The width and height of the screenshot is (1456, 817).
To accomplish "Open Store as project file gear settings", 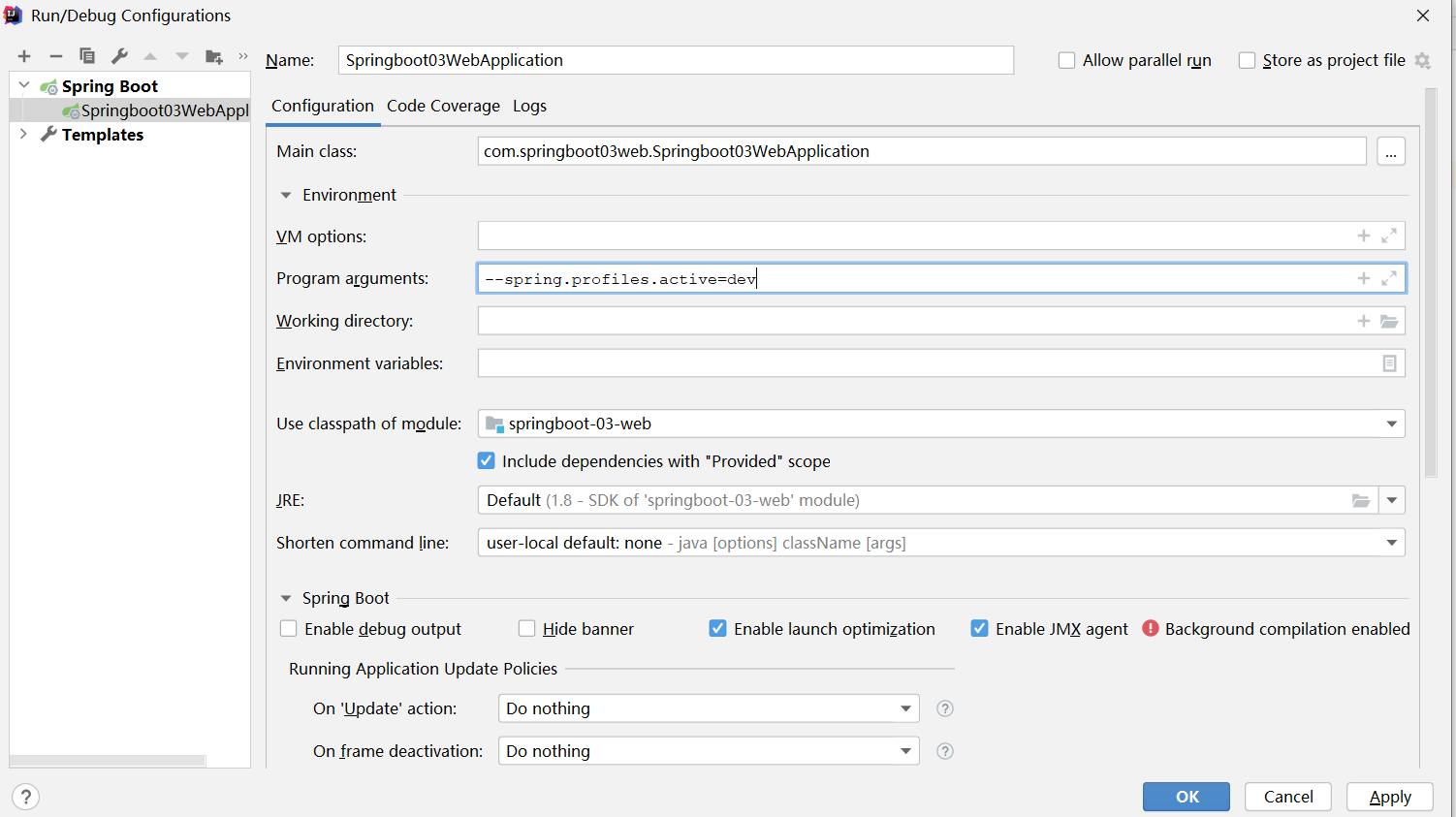I will (1422, 60).
